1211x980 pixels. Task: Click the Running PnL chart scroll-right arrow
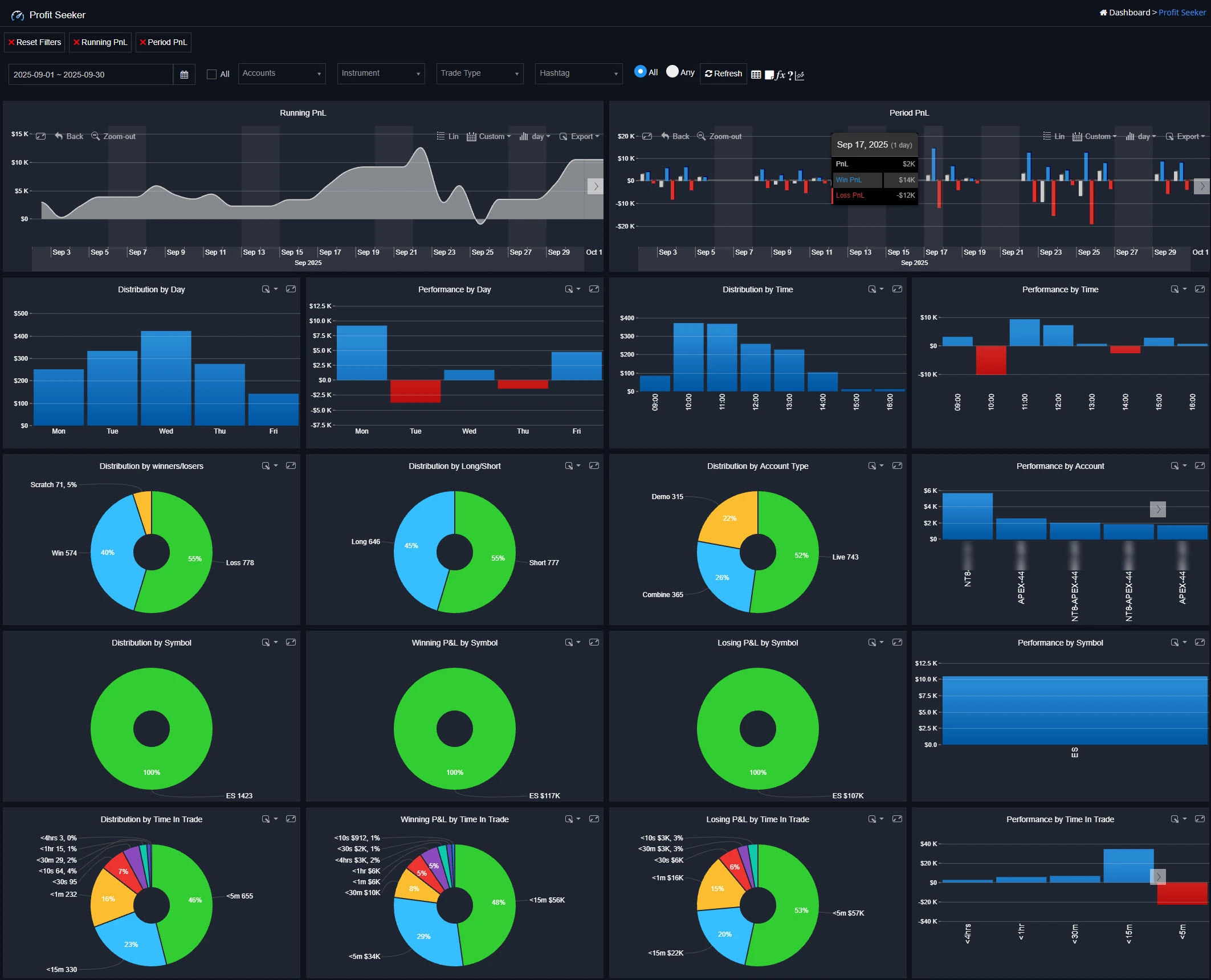(596, 186)
